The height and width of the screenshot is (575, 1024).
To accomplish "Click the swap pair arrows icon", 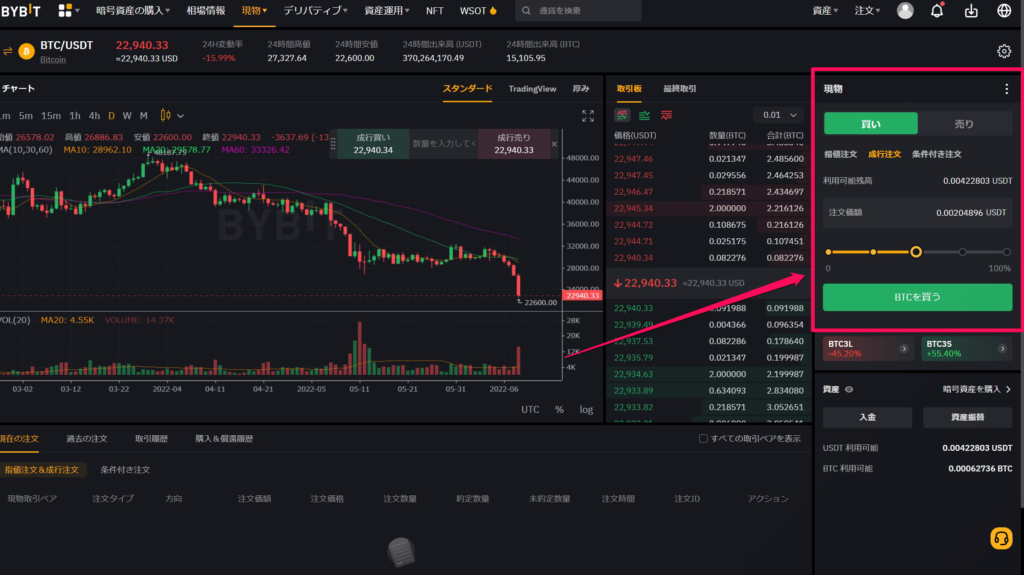I will tap(8, 51).
